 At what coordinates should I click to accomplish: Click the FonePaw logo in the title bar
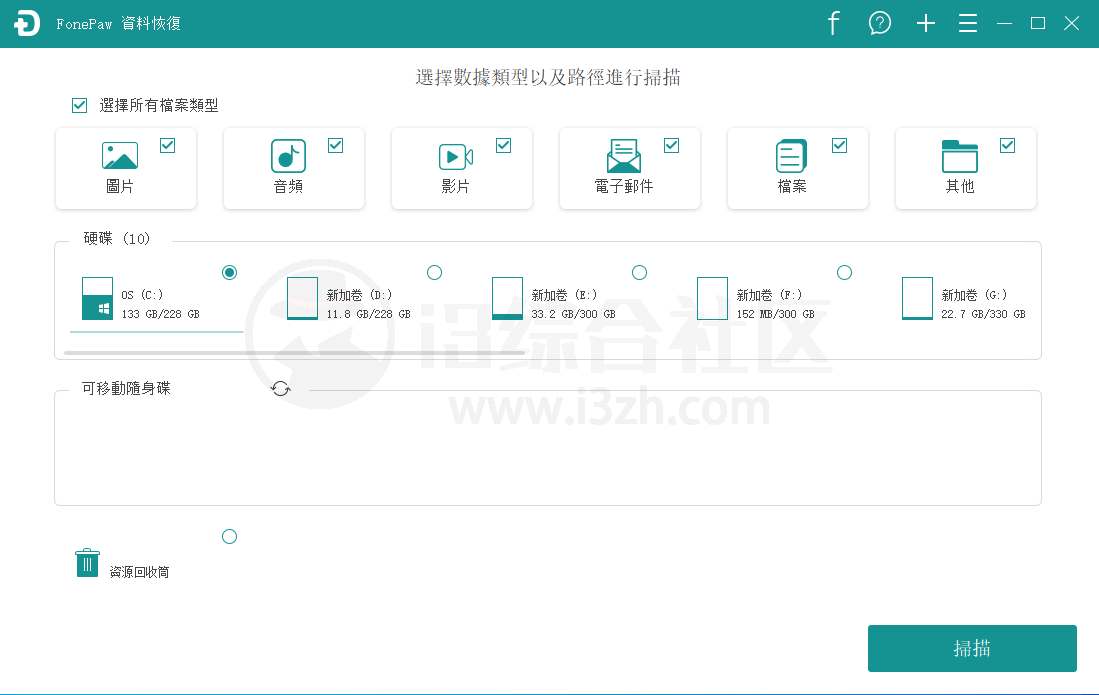tap(27, 22)
